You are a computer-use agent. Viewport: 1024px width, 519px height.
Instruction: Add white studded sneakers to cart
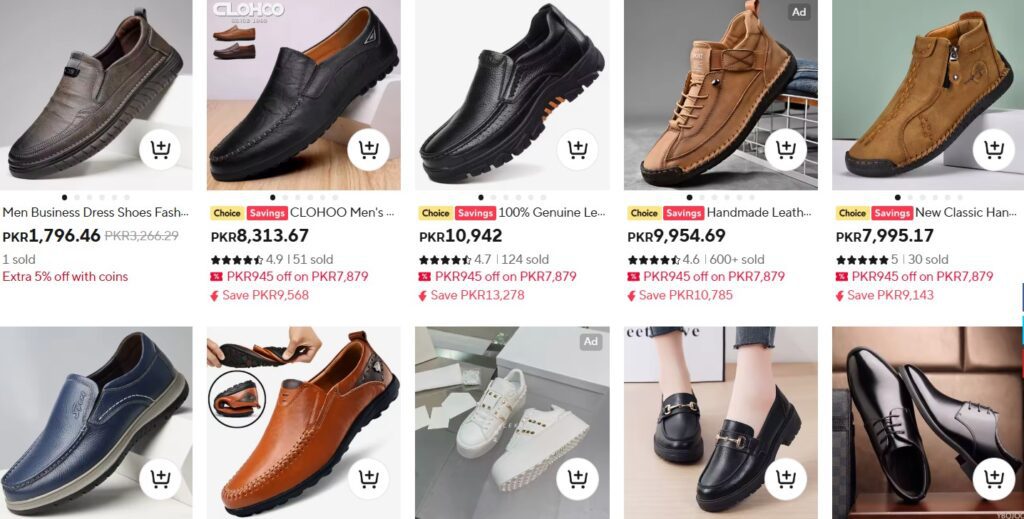pyautogui.click(x=577, y=479)
